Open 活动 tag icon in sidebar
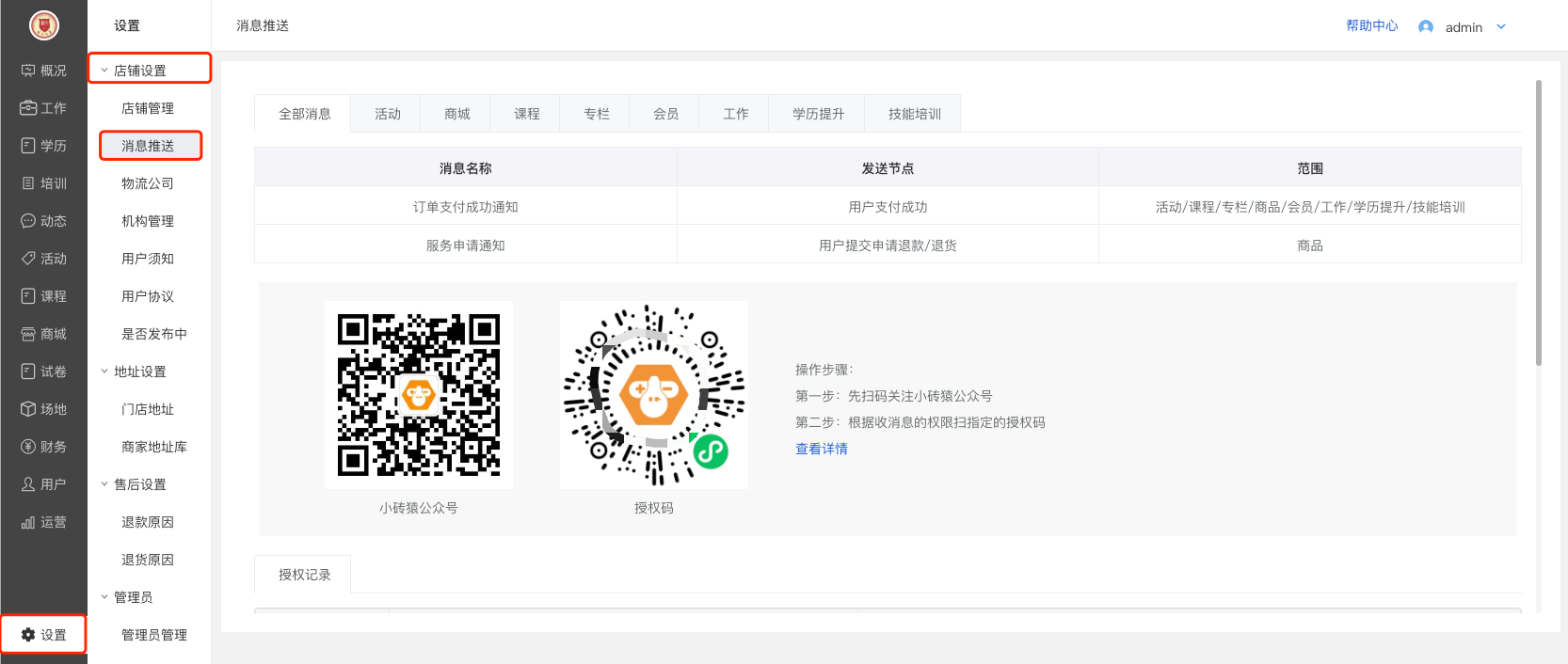The height and width of the screenshot is (664, 1568). click(x=28, y=259)
